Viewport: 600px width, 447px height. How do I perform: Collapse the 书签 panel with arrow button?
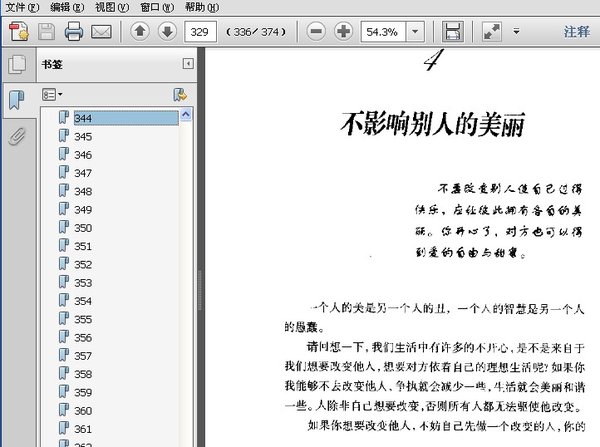point(188,64)
